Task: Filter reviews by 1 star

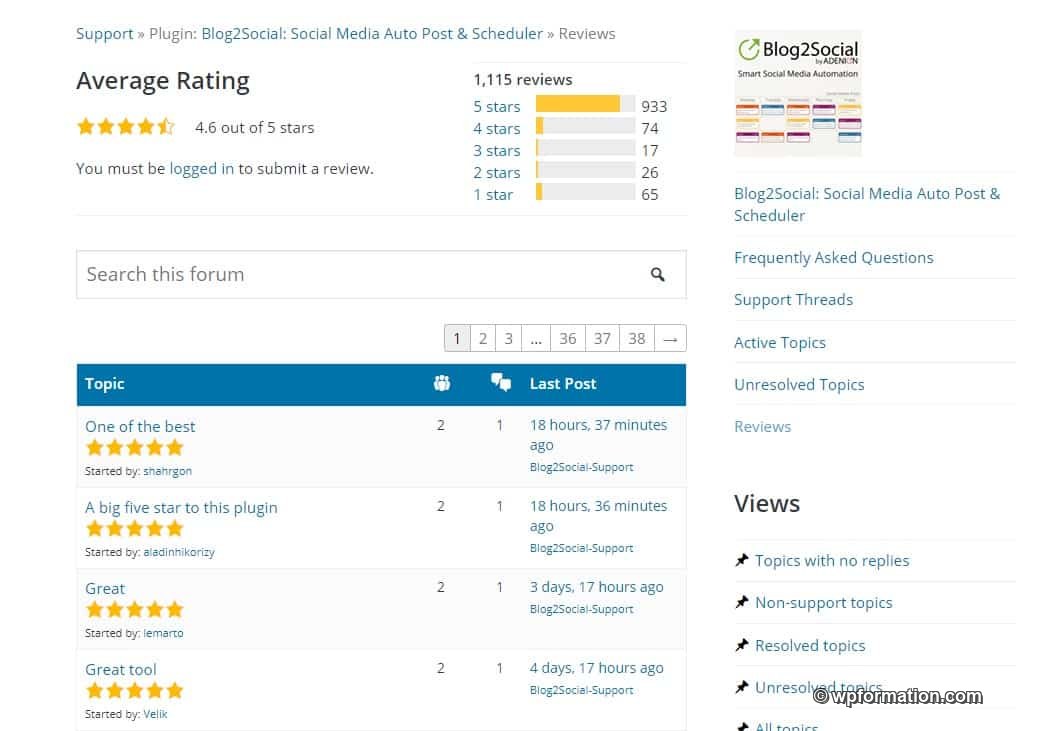Action: (x=493, y=195)
